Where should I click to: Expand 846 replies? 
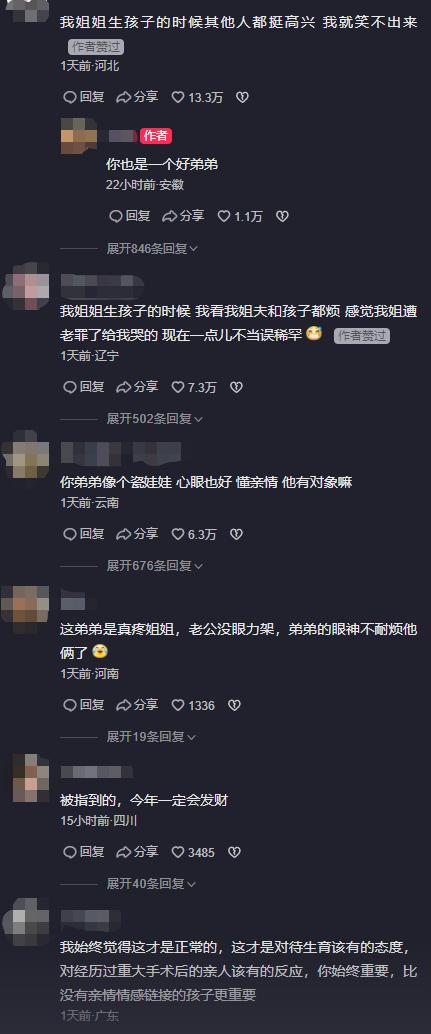point(152,249)
